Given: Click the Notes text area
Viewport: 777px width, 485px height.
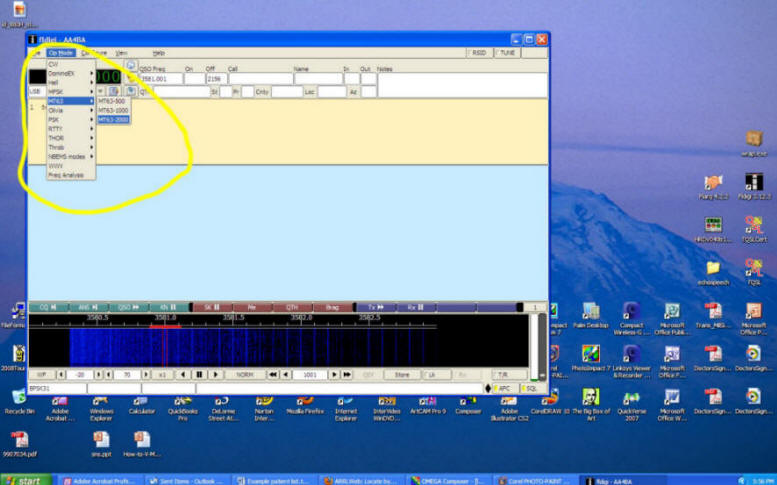Looking at the screenshot, I should pyautogui.click(x=462, y=85).
